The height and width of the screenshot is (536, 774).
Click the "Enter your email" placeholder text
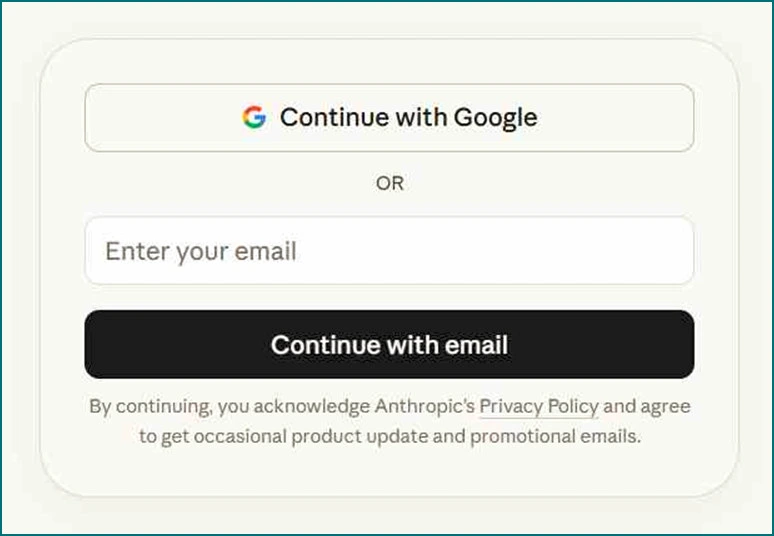point(201,250)
